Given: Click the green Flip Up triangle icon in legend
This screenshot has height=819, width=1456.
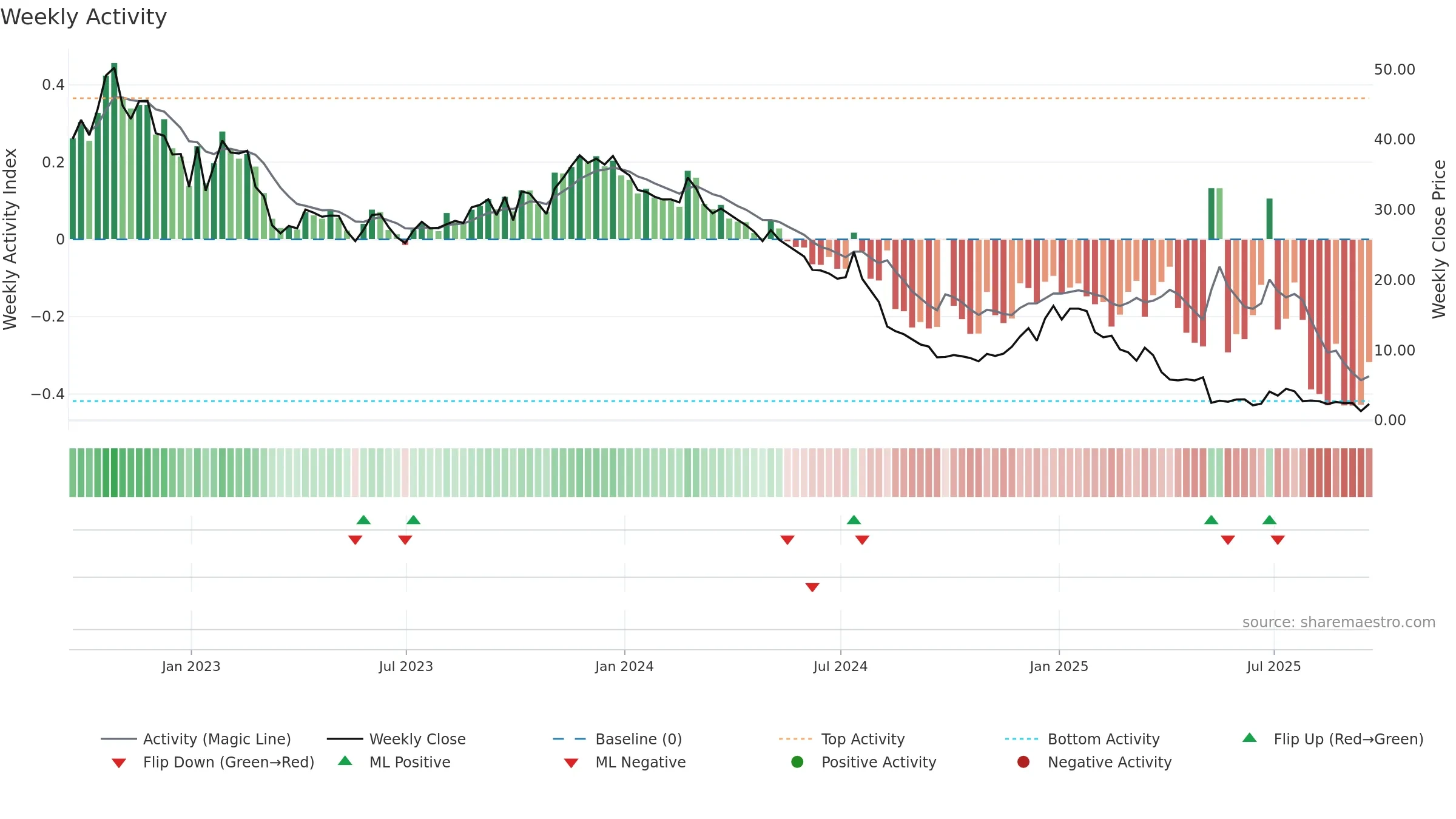Looking at the screenshot, I should (x=1249, y=738).
